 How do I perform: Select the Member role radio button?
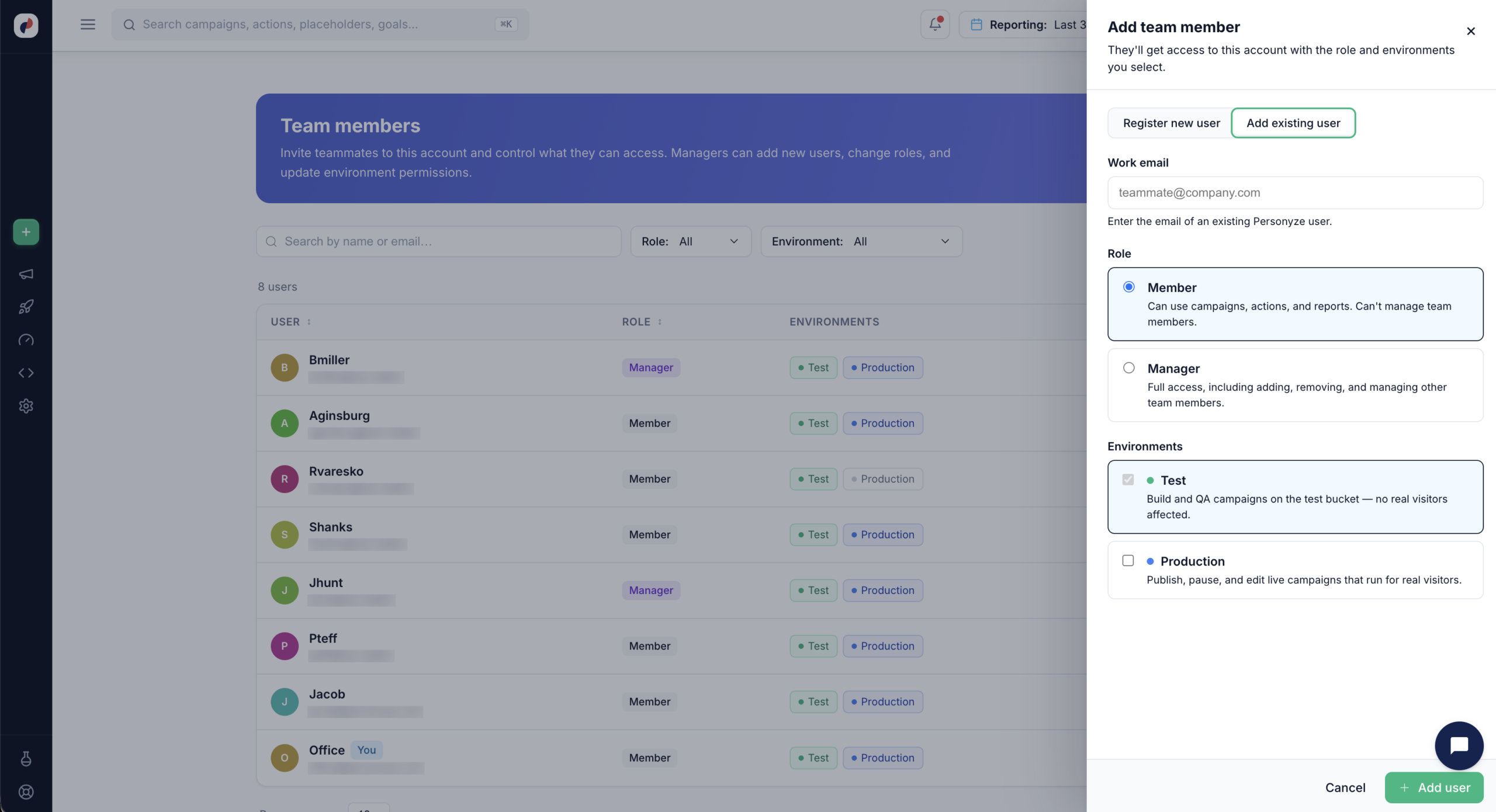1128,287
